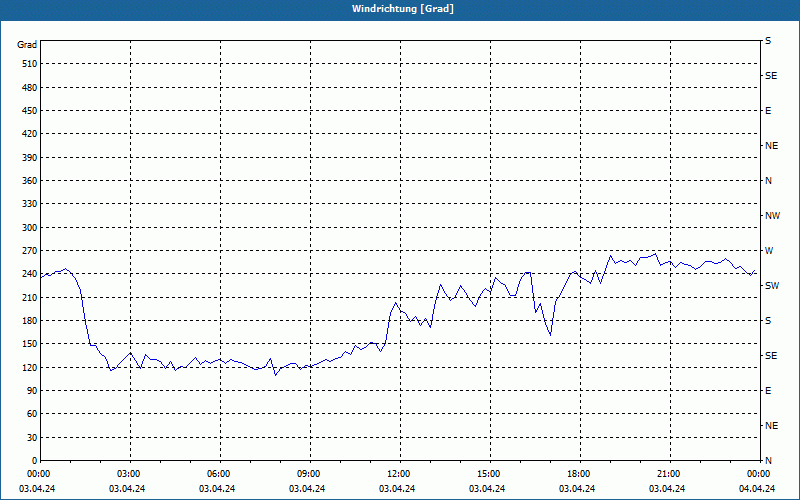Viewport: 800px width, 500px height.
Task: Click the Windrichtung [Grad] chart title
Action: [x=403, y=9]
